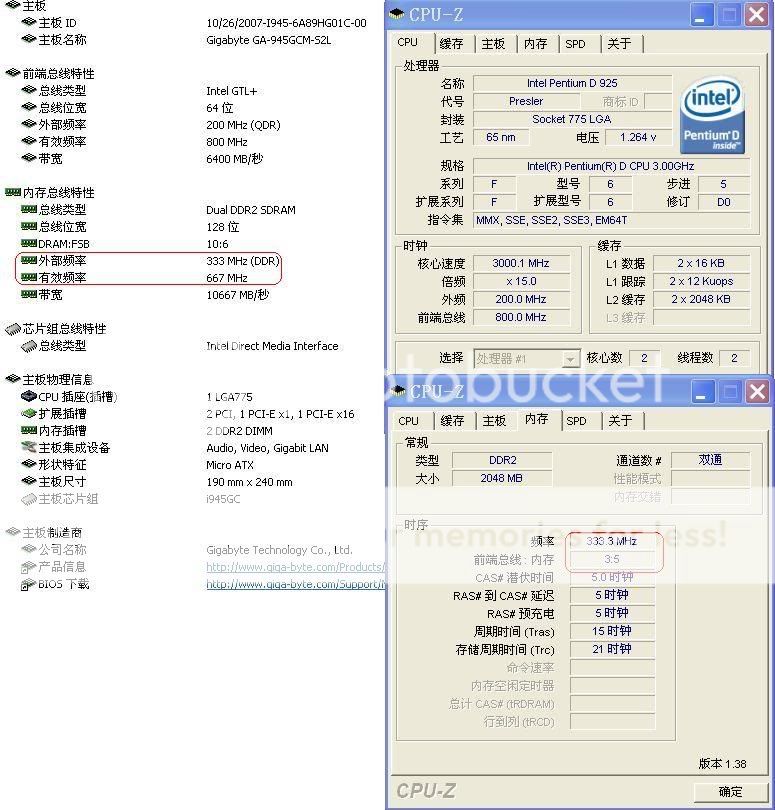
Task: Close the lower CPU-Z window
Action: 757,392
